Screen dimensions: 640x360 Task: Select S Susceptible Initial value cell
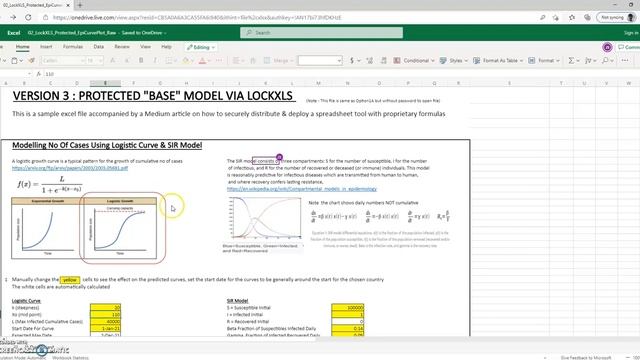(348, 307)
